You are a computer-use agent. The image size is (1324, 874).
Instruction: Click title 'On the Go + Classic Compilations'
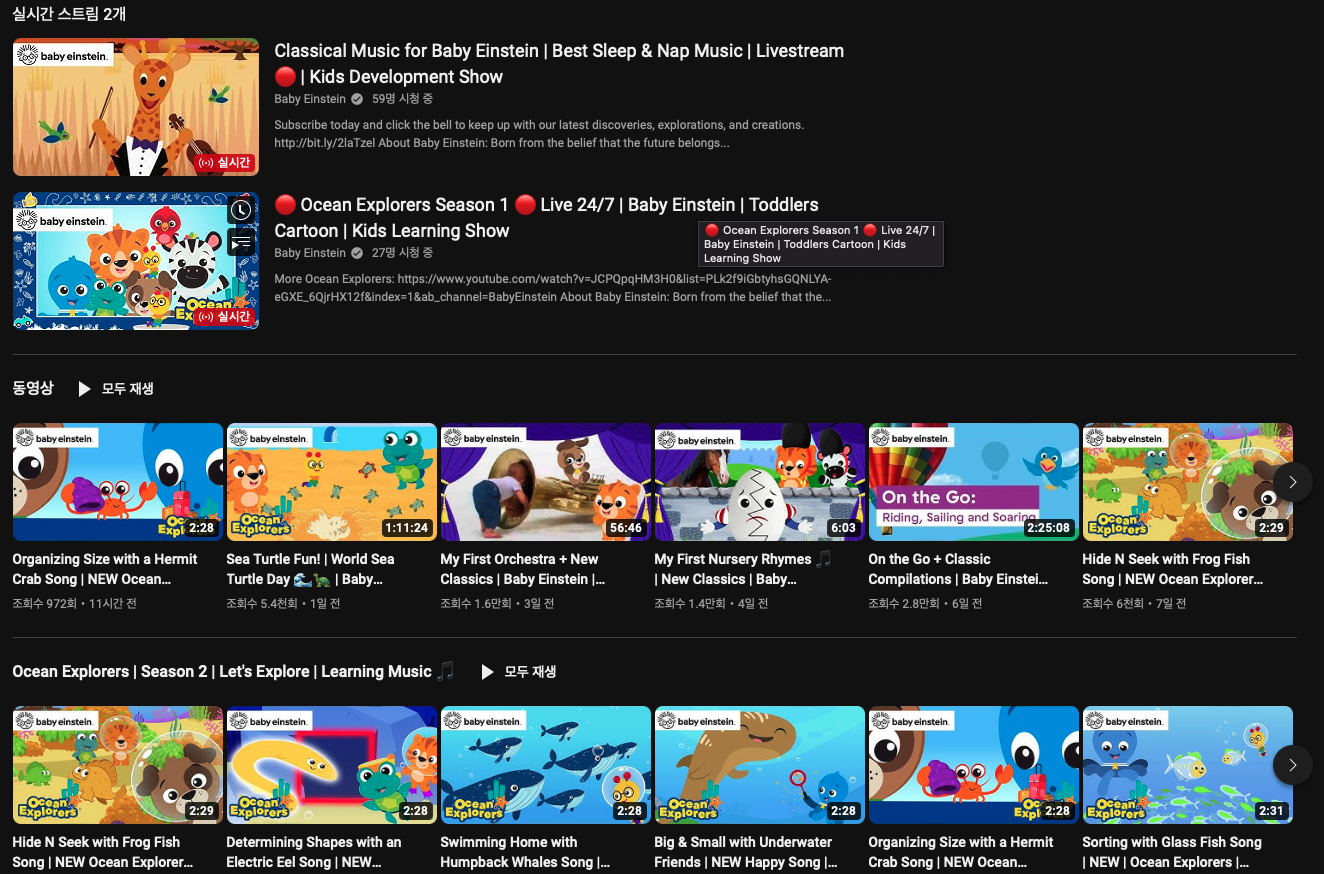coord(958,569)
